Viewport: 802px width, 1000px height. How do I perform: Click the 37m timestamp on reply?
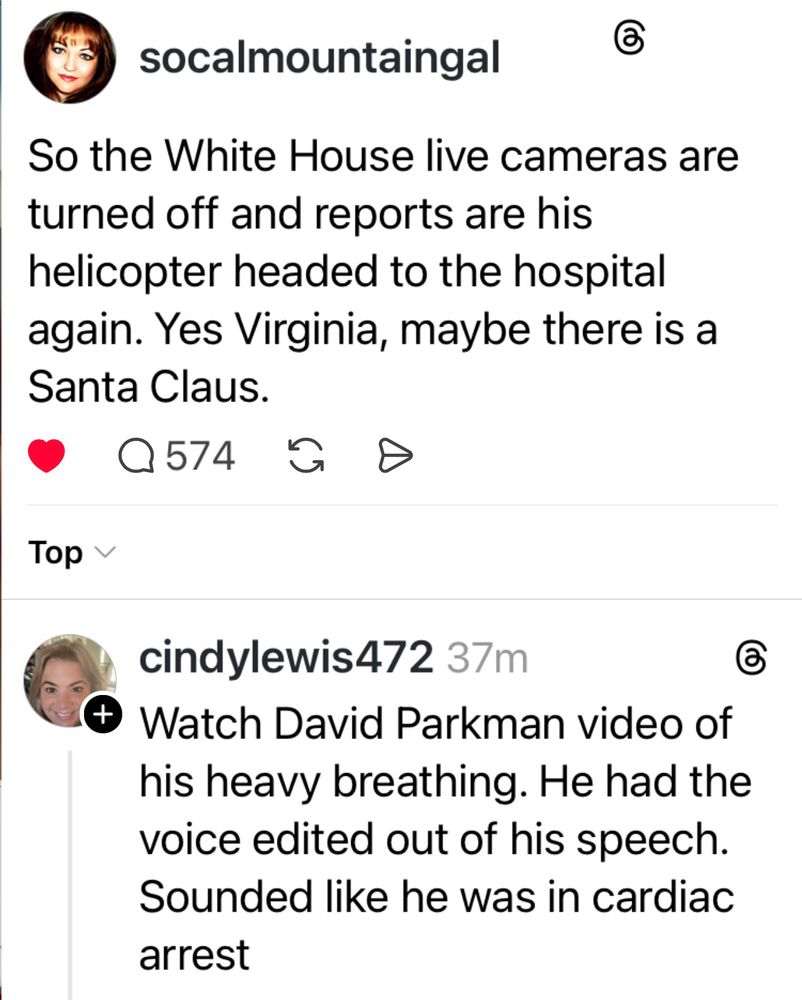tap(488, 658)
